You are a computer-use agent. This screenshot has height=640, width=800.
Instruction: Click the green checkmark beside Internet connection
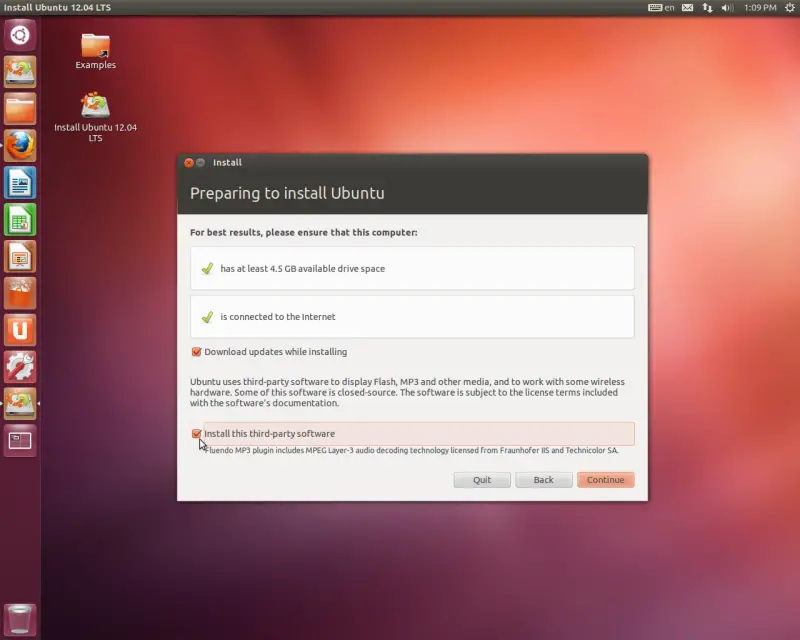pyautogui.click(x=207, y=317)
